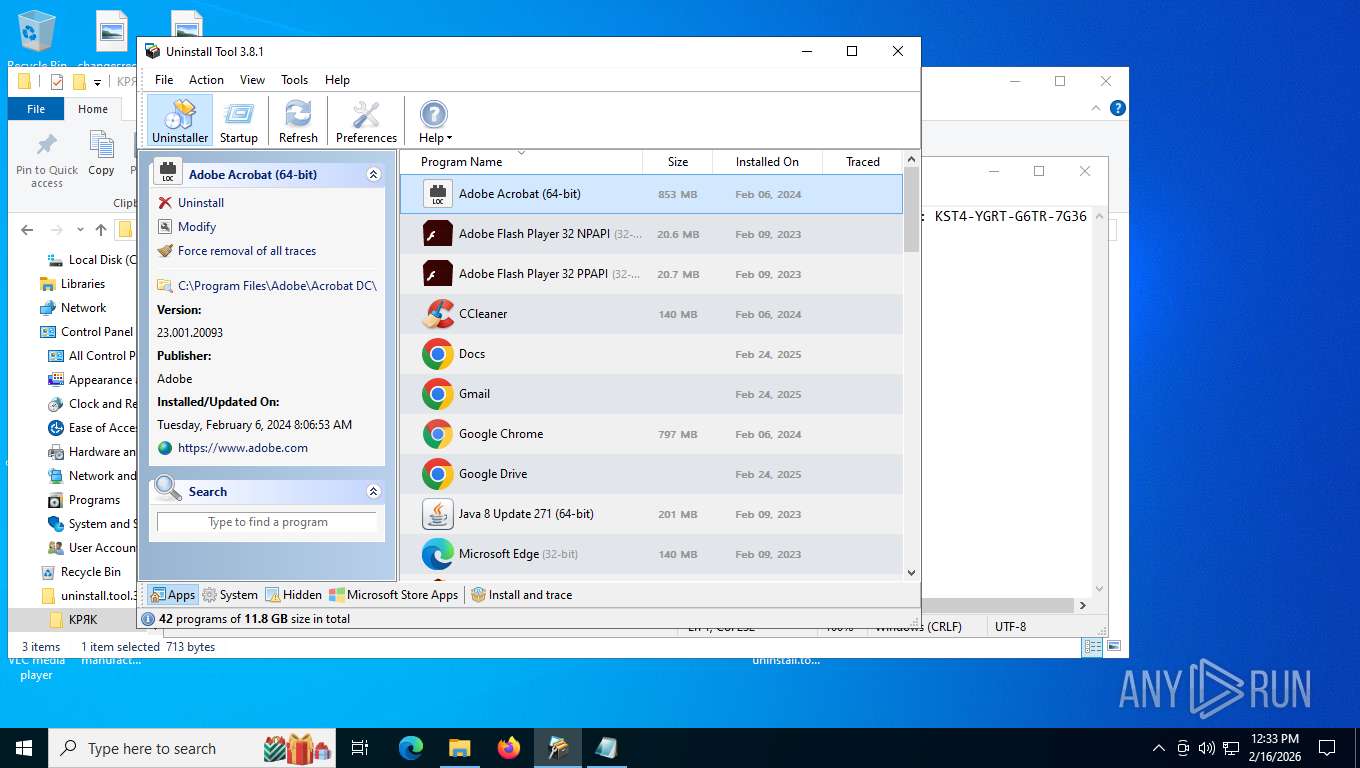Select the Java 8 Update 271 icon
The image size is (1360, 768).
[x=438, y=514]
